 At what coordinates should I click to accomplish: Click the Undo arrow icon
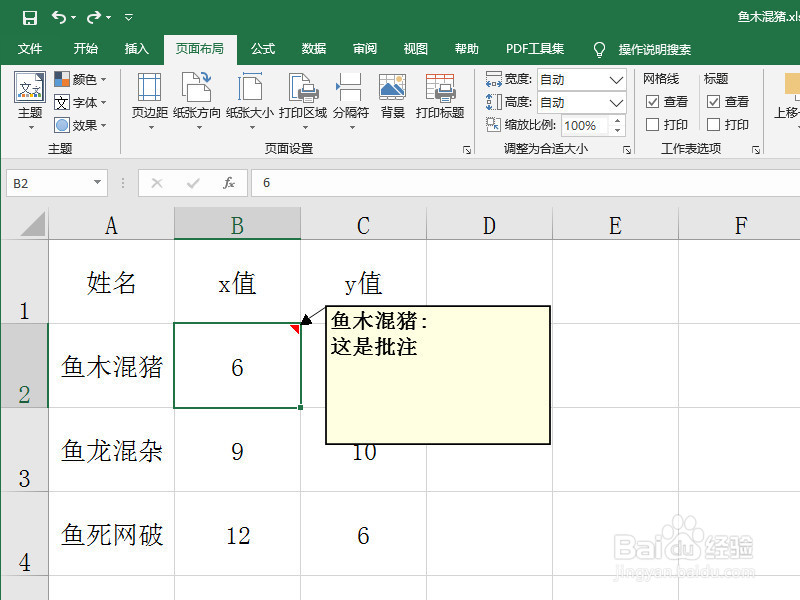59,18
